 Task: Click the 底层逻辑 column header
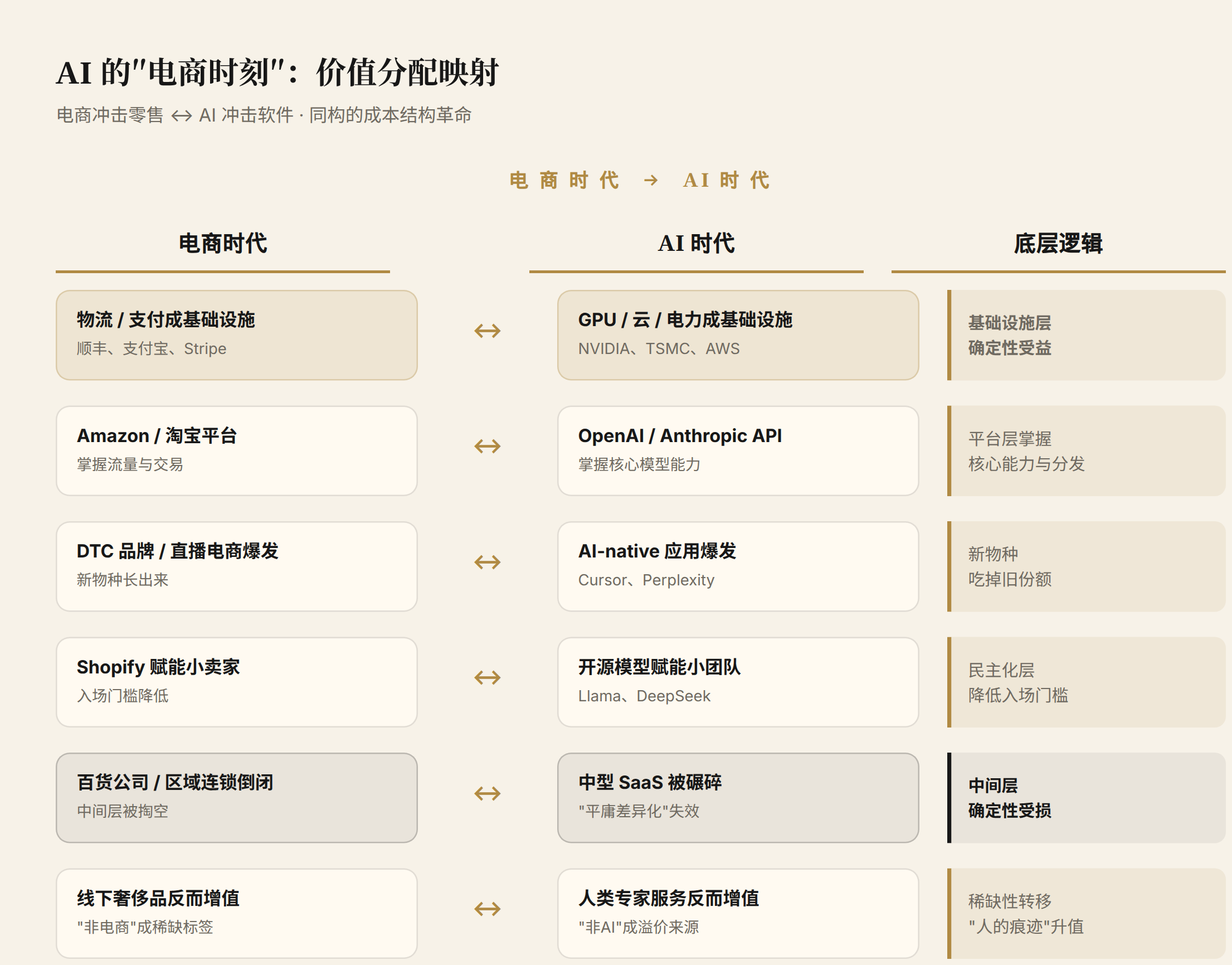[1058, 244]
